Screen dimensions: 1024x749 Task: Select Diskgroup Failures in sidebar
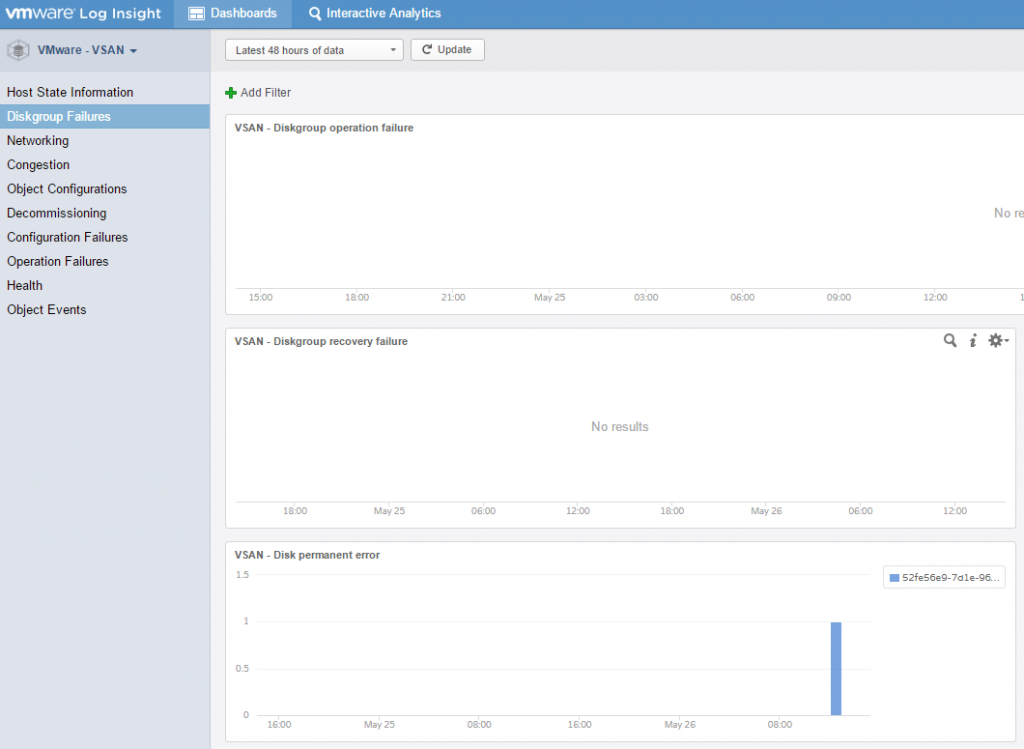coord(104,116)
